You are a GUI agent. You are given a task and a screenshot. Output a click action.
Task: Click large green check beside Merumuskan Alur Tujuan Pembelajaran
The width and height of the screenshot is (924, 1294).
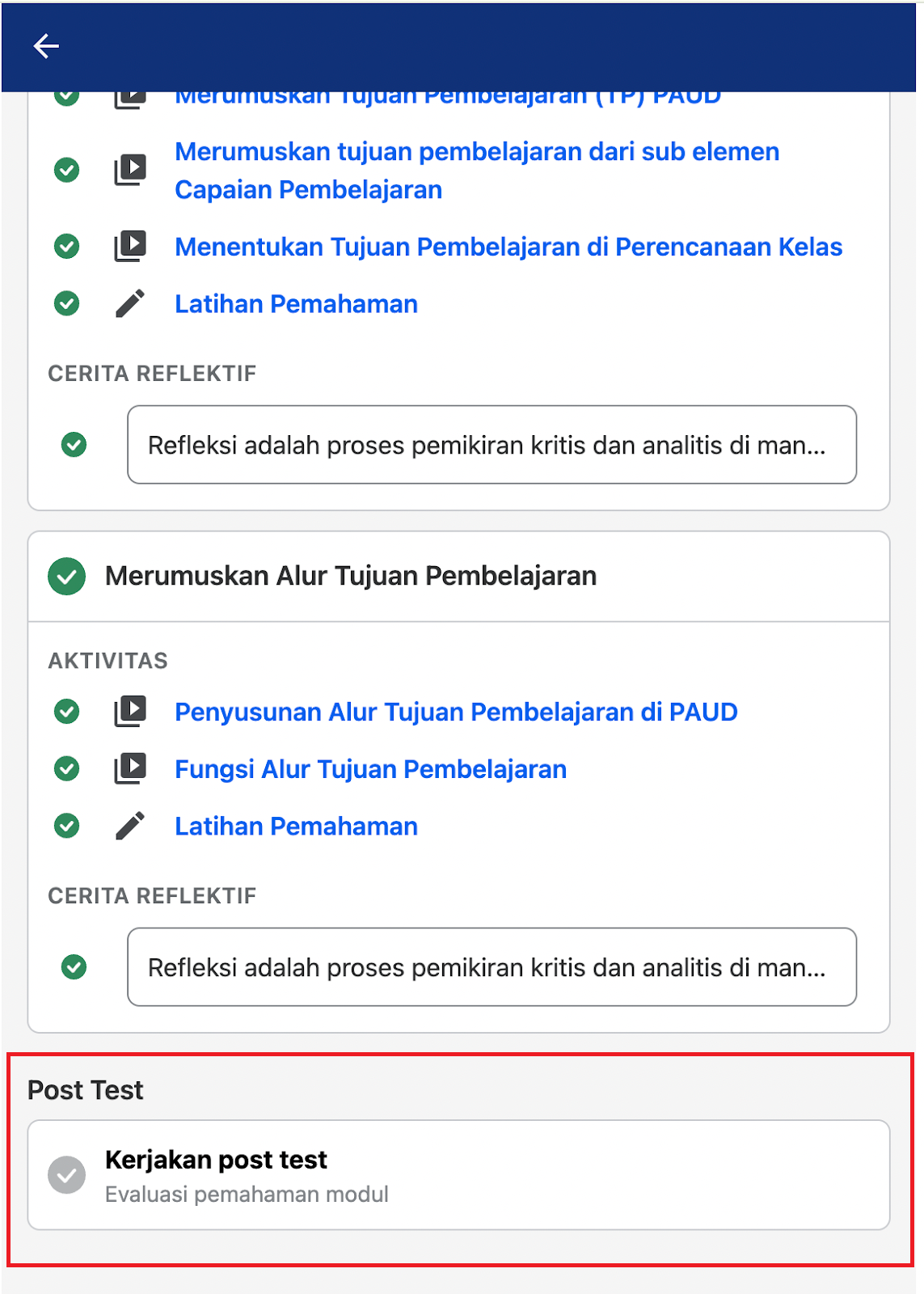click(66, 577)
